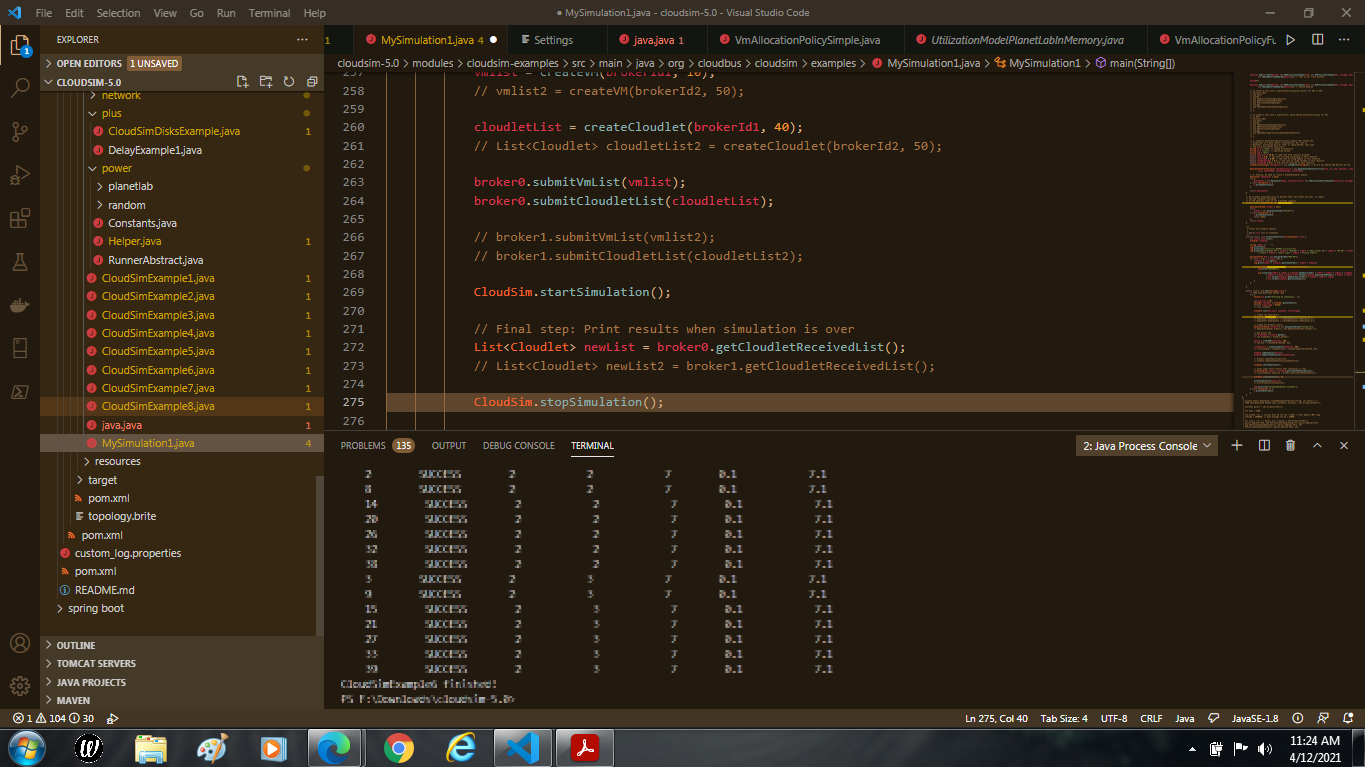Open the Search view
This screenshot has width=1365, height=767.
click(x=20, y=87)
